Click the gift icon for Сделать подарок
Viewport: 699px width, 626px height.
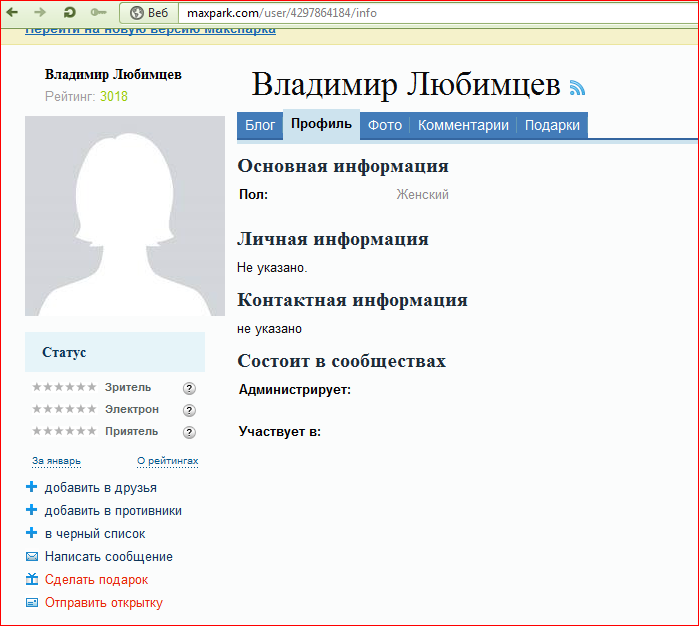[32, 579]
